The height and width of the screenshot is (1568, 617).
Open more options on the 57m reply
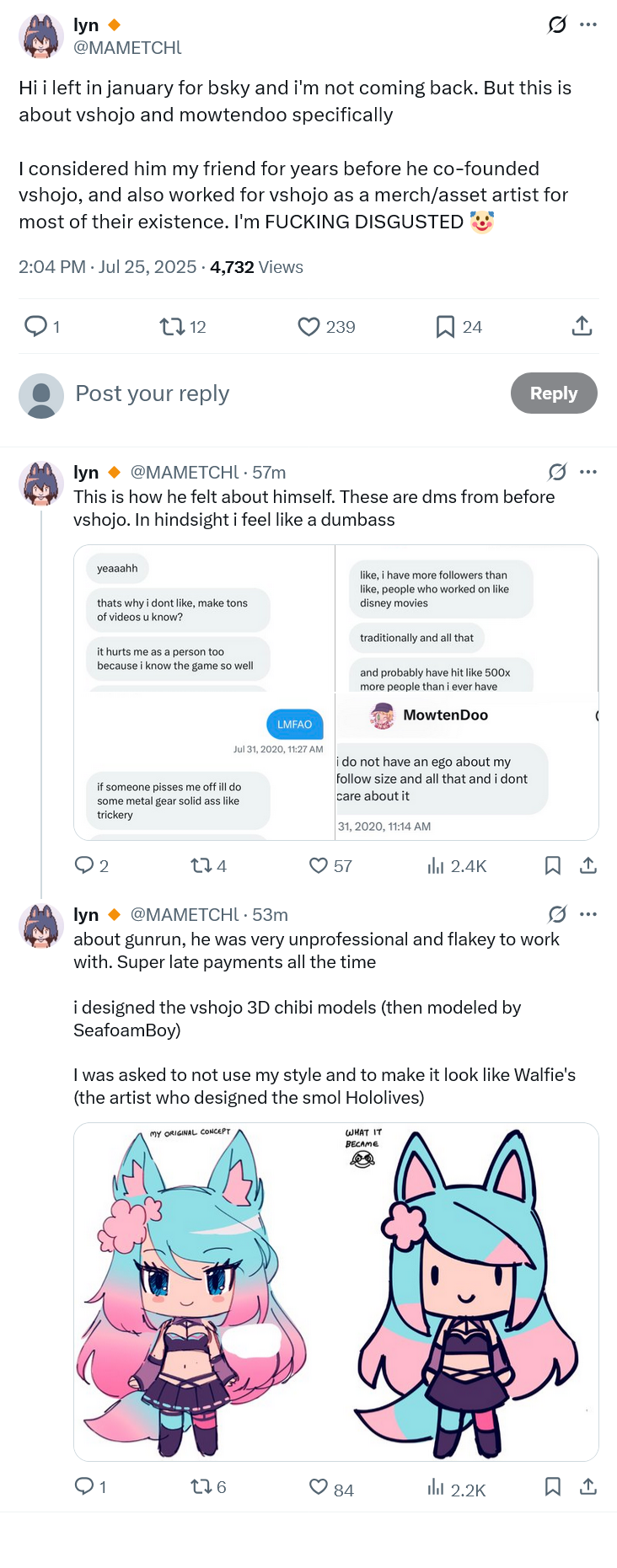pyautogui.click(x=588, y=472)
